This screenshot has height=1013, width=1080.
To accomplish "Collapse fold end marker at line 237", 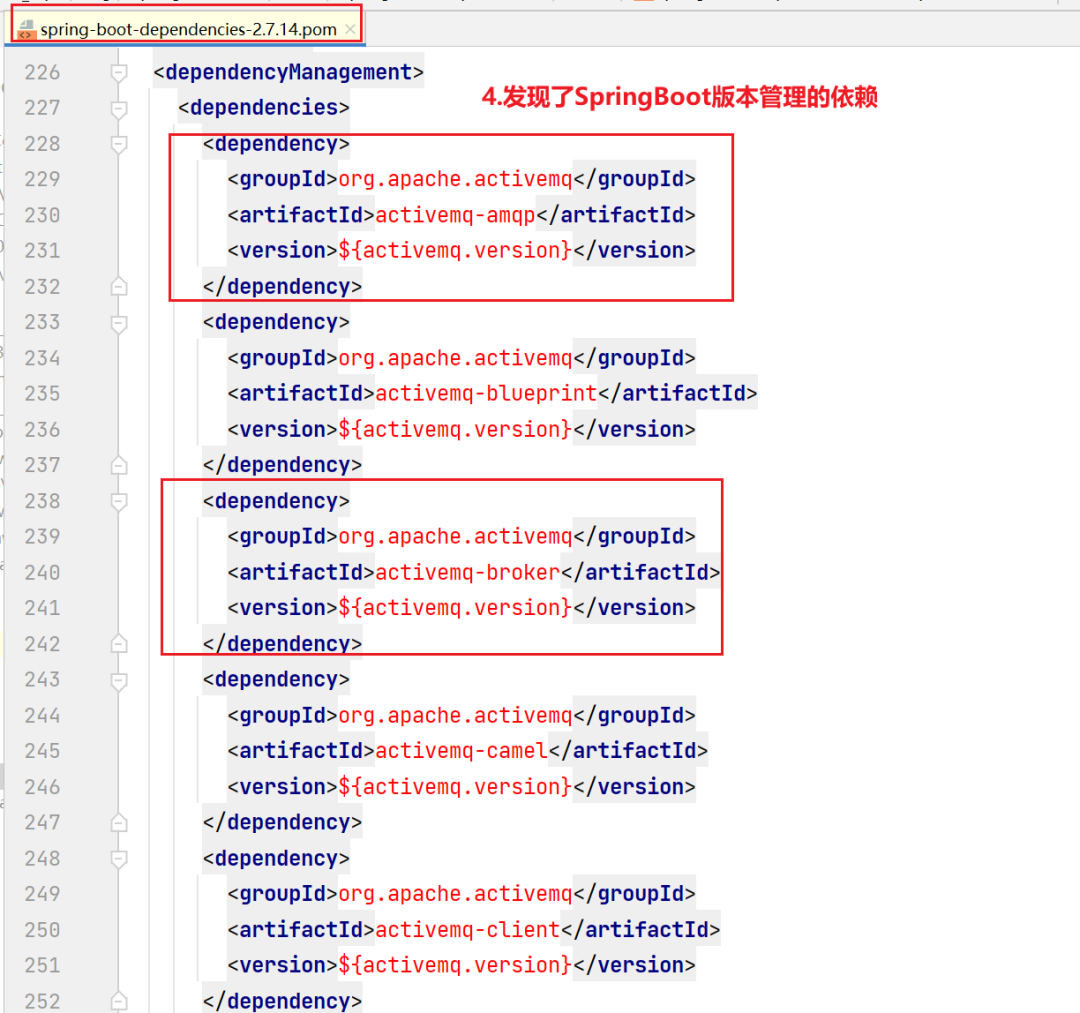I will click(119, 466).
